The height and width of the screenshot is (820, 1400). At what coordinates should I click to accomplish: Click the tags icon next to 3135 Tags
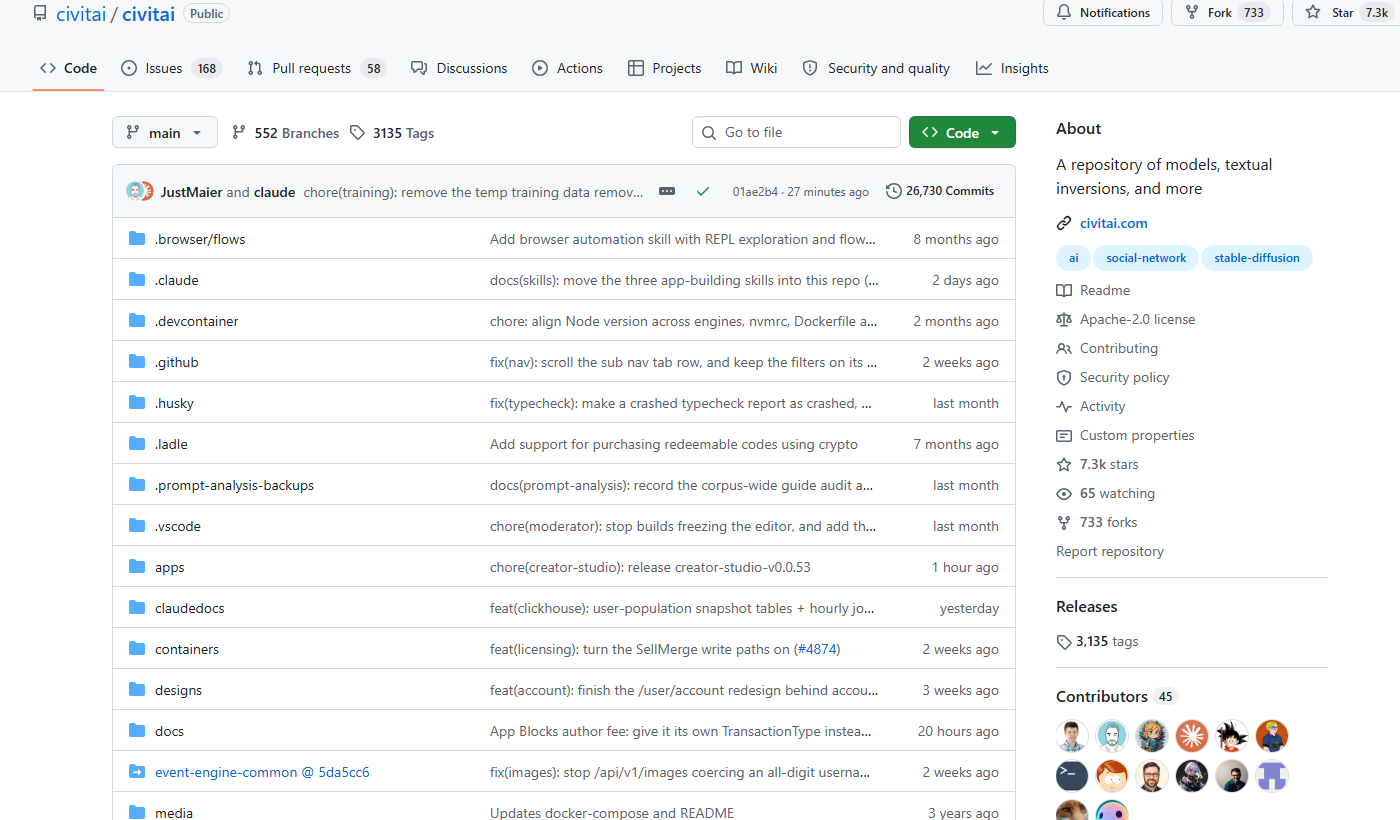pos(358,133)
